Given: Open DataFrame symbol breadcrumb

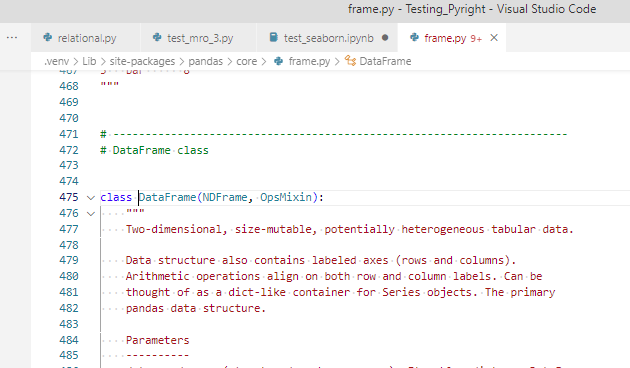Looking at the screenshot, I should (385, 61).
